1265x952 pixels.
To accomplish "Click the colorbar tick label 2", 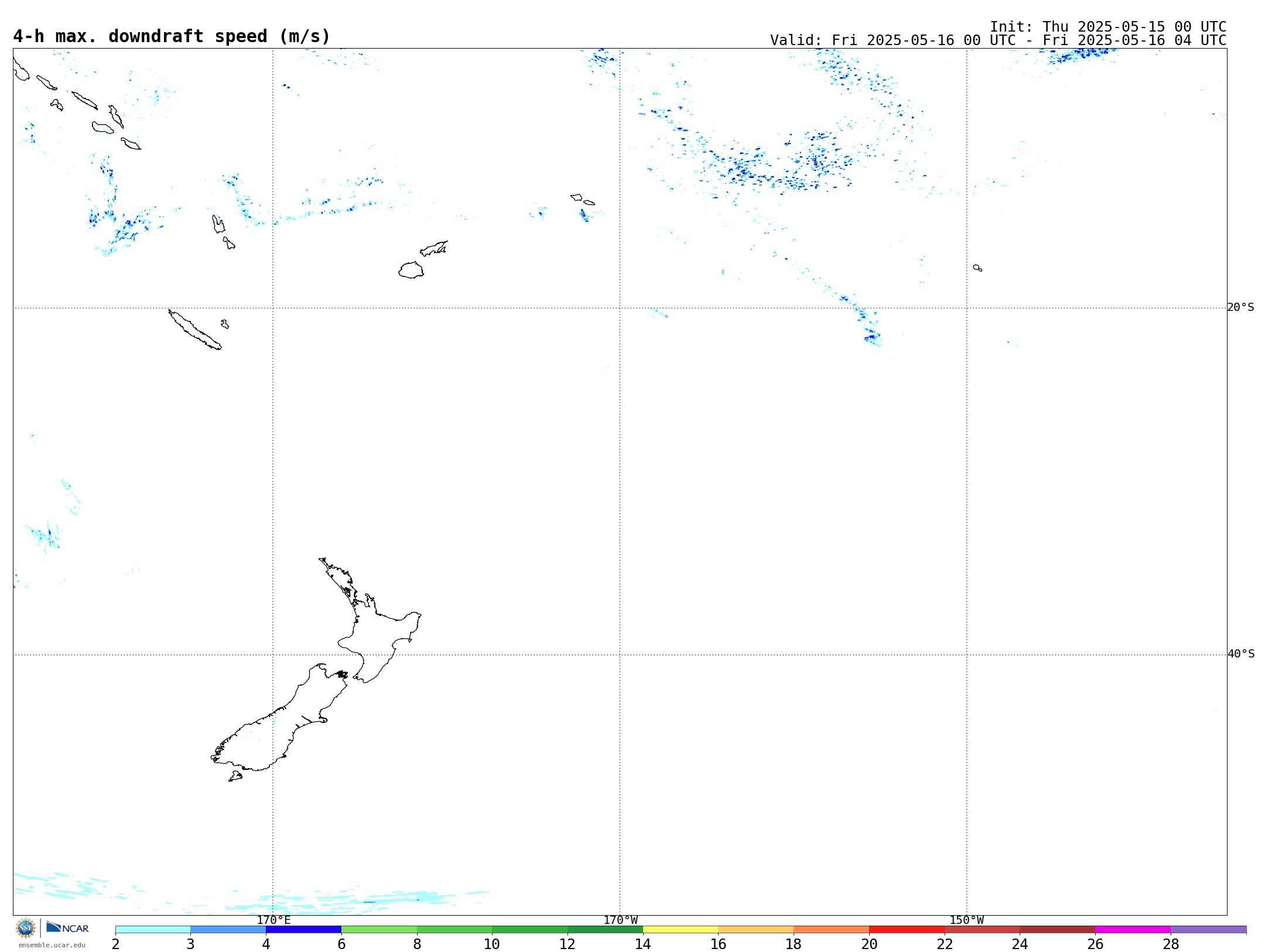I will click(115, 944).
